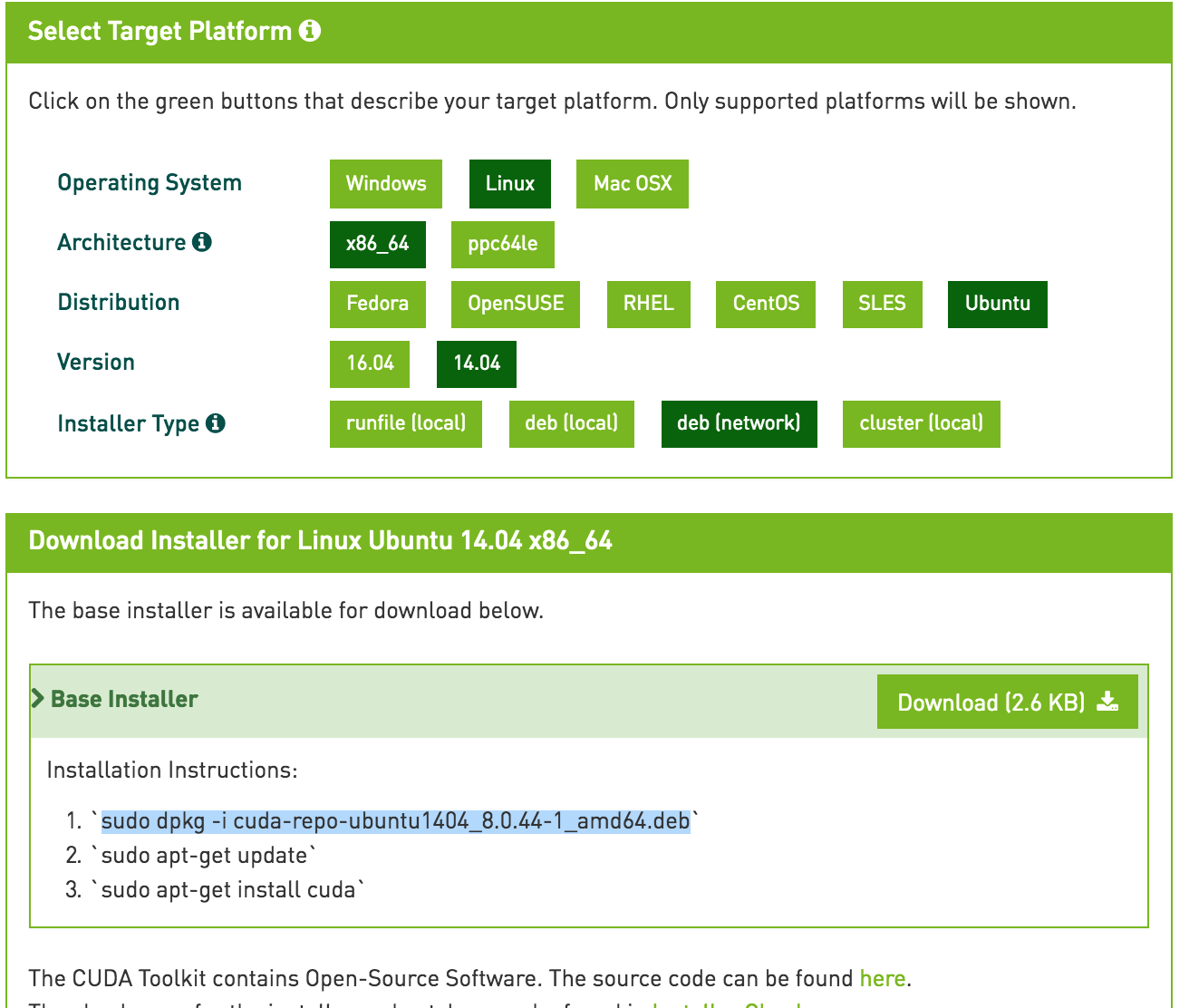Open the Installer Type info icon

(216, 423)
